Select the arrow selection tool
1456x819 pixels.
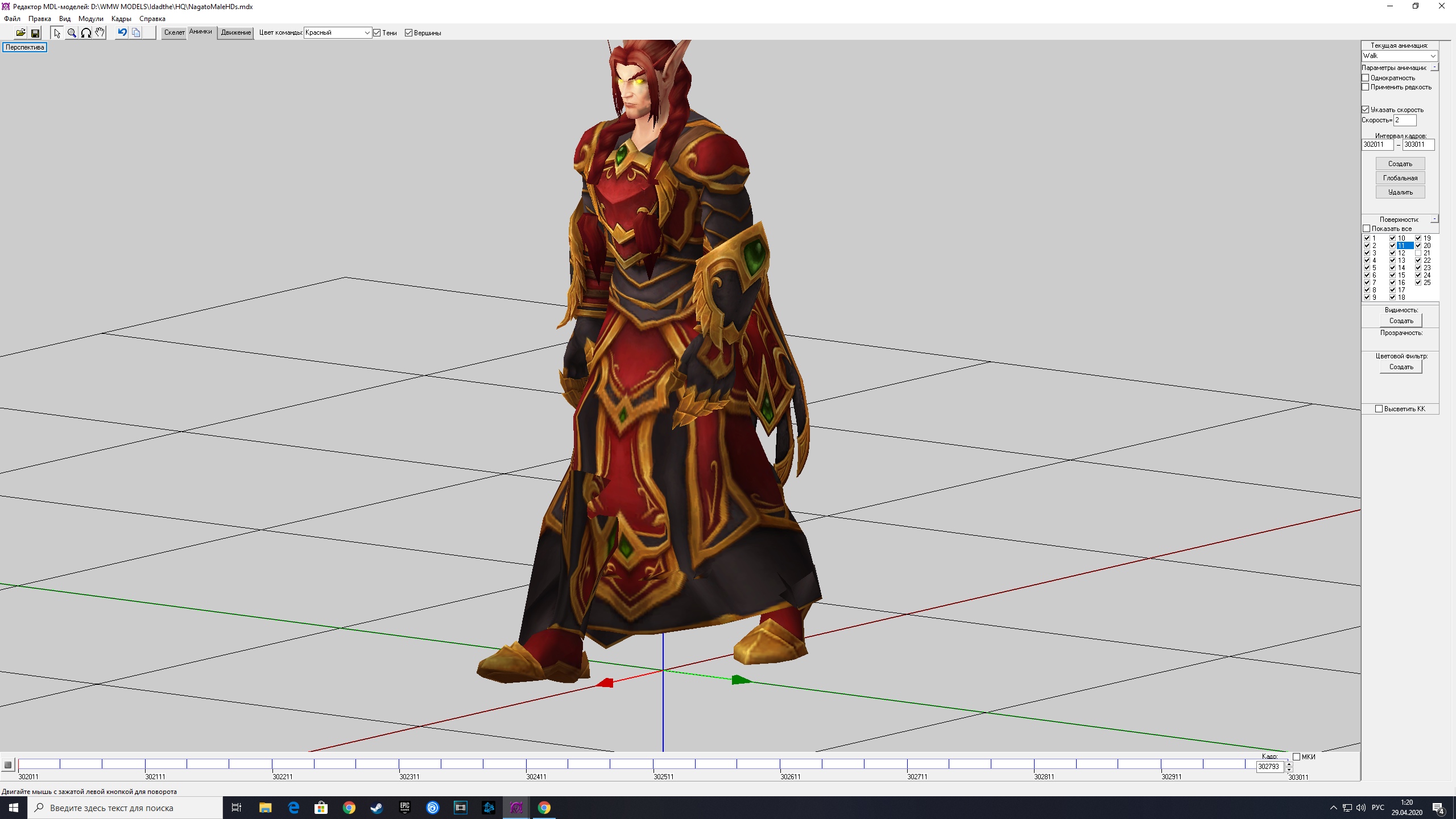[57, 33]
